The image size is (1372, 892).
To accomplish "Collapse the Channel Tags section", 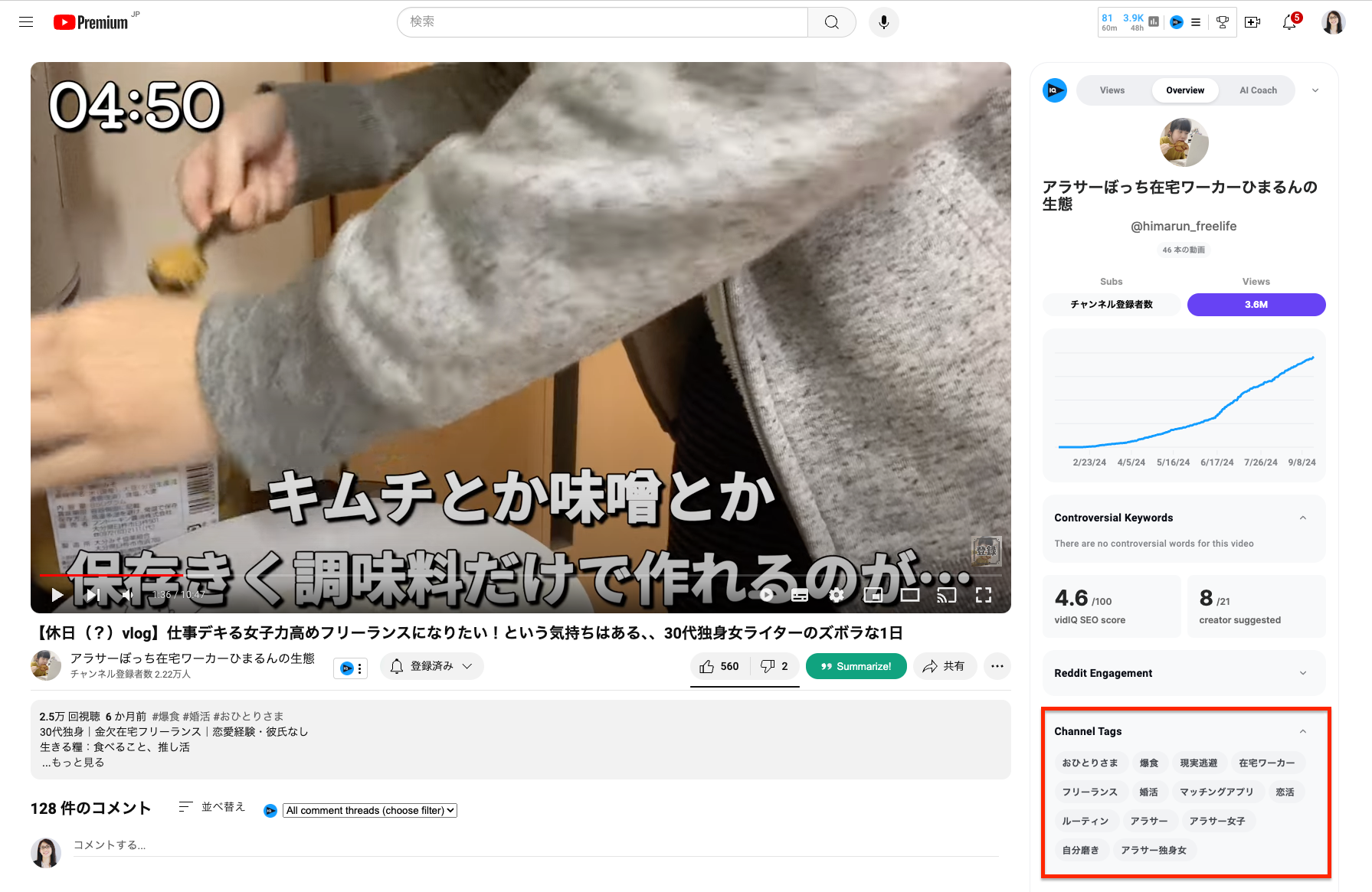I will tap(1303, 732).
